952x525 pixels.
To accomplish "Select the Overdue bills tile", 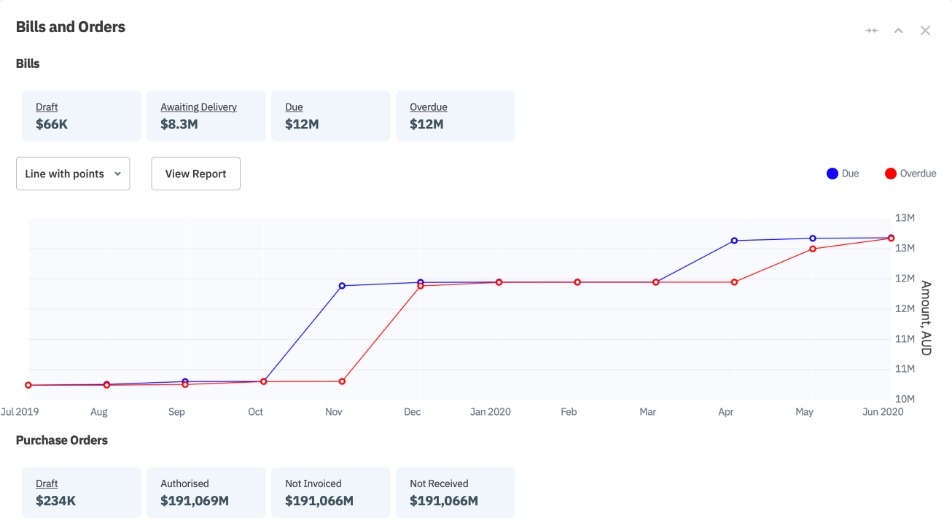I will [x=455, y=116].
